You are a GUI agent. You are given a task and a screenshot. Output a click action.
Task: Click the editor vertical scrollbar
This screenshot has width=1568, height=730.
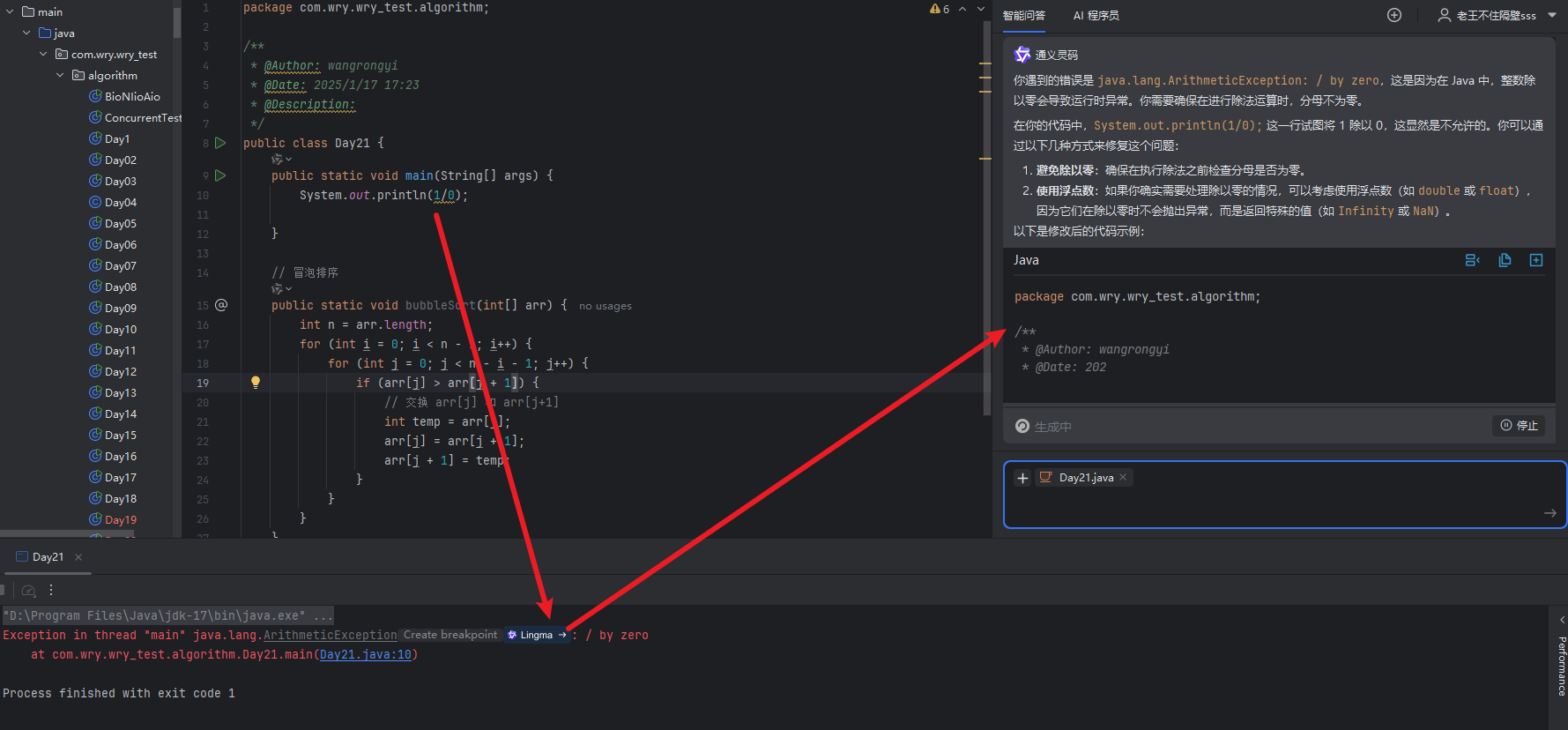pyautogui.click(x=987, y=217)
